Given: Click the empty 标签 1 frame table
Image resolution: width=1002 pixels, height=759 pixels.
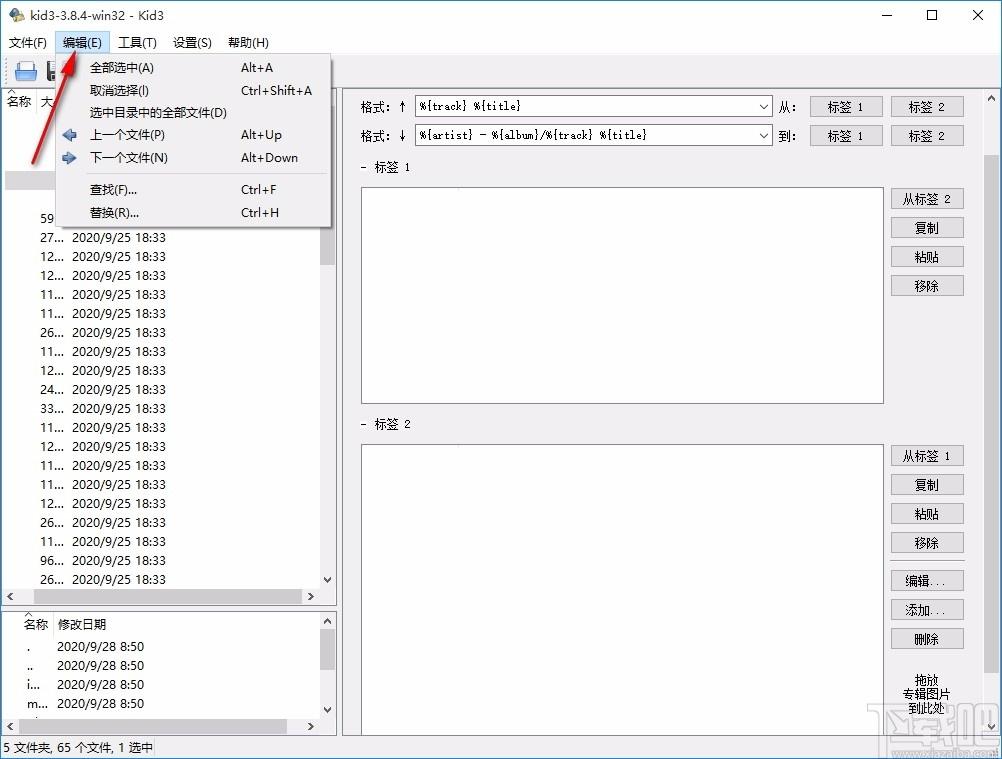Looking at the screenshot, I should (622, 295).
